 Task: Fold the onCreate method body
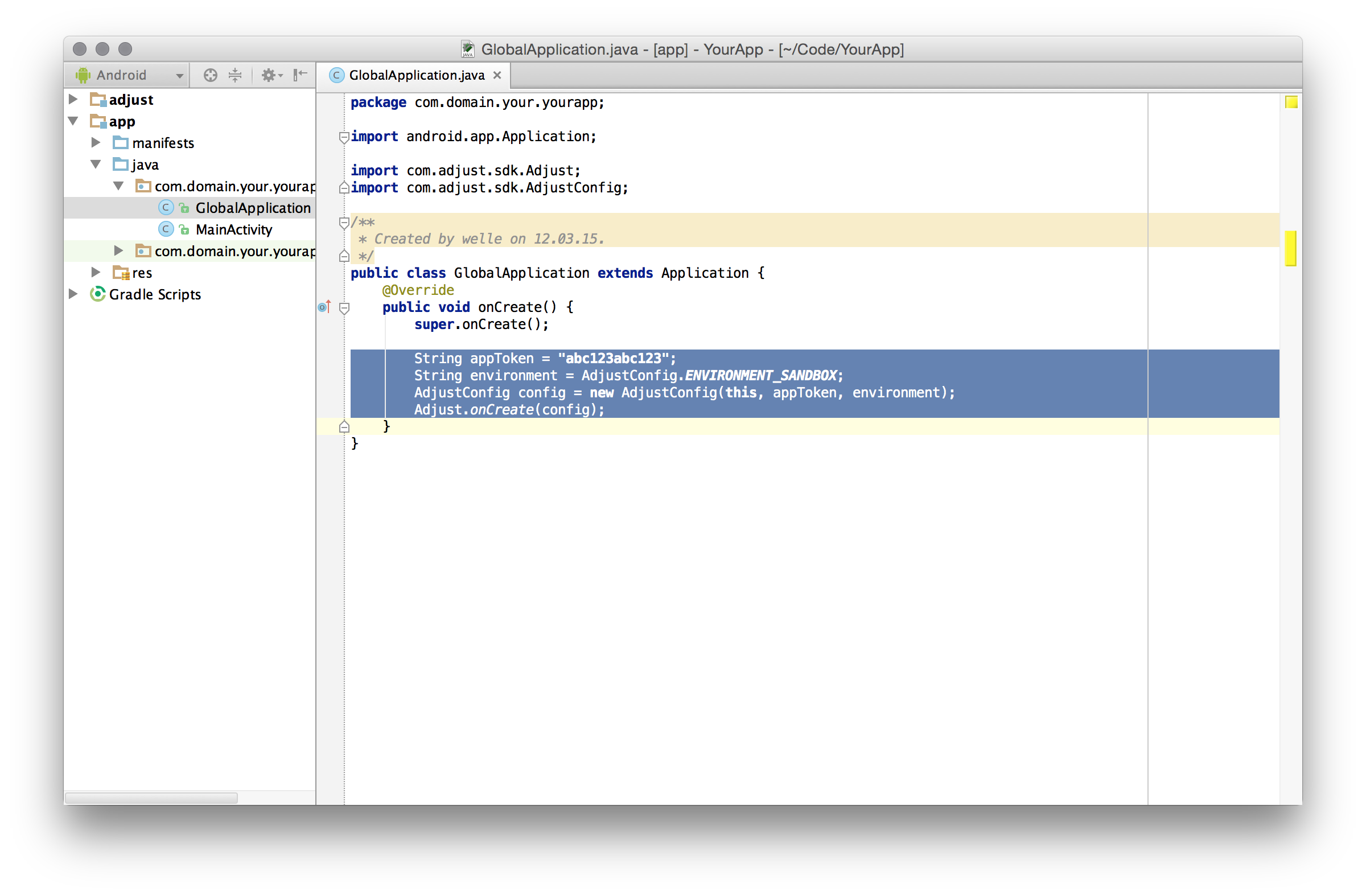click(x=344, y=308)
